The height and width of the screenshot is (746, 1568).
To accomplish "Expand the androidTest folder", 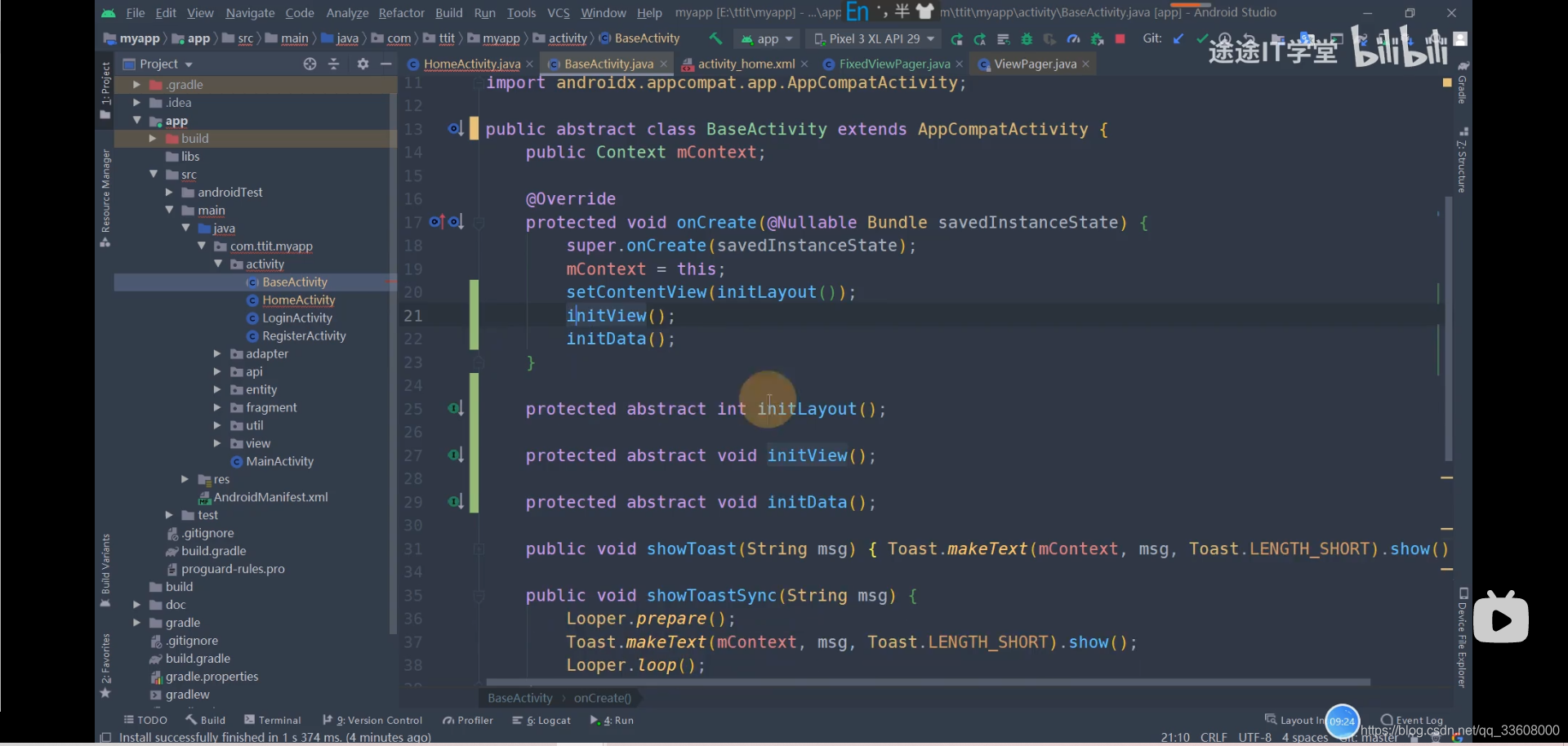I will pos(169,193).
